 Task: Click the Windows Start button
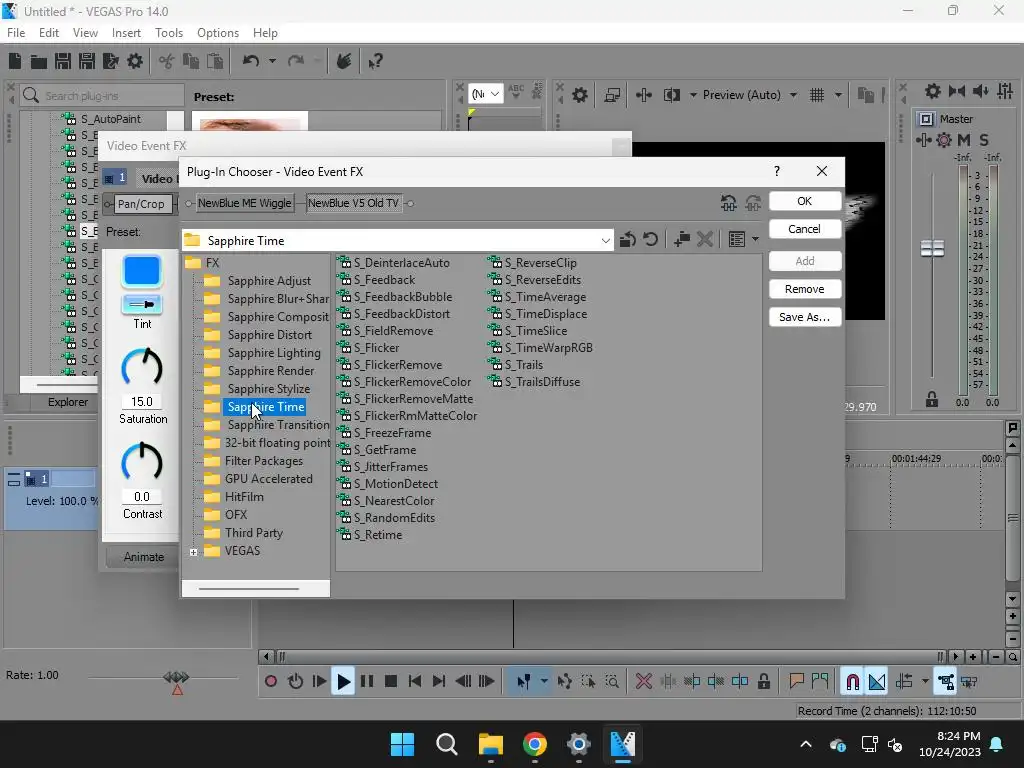click(402, 744)
